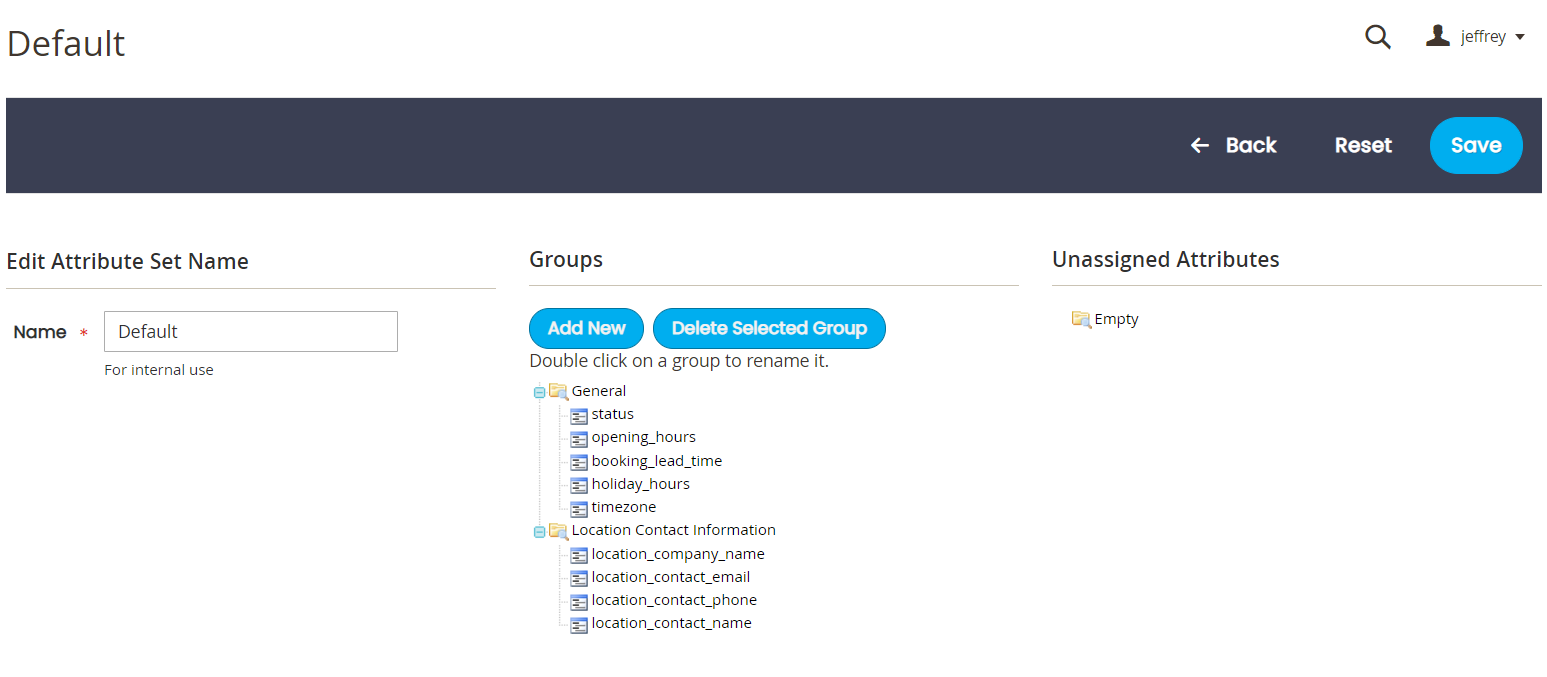Screen dimensions: 1547x677
Task: Select the location_contact_phone attribute label
Action: (x=674, y=600)
